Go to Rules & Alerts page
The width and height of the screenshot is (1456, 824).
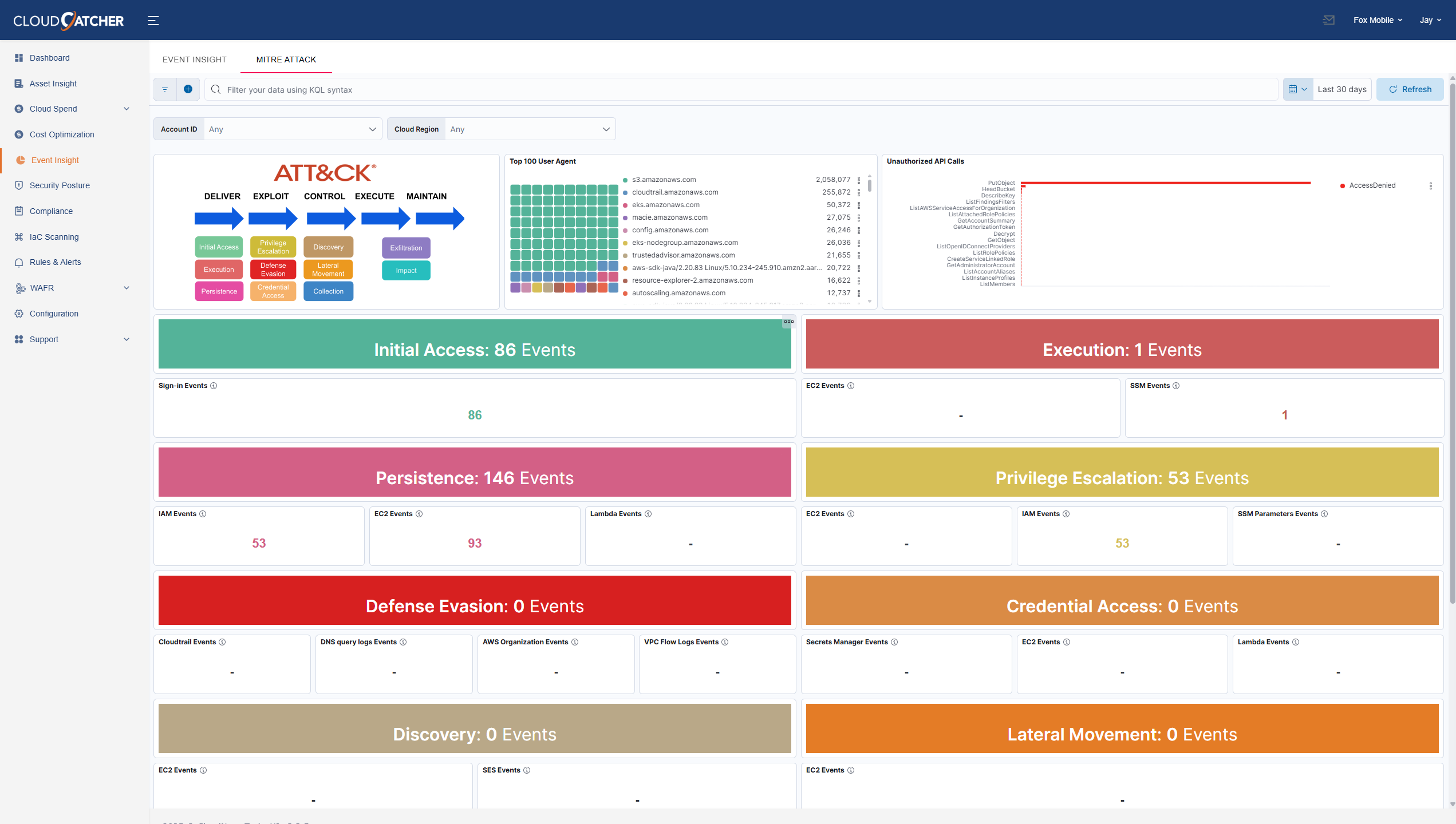(x=56, y=262)
